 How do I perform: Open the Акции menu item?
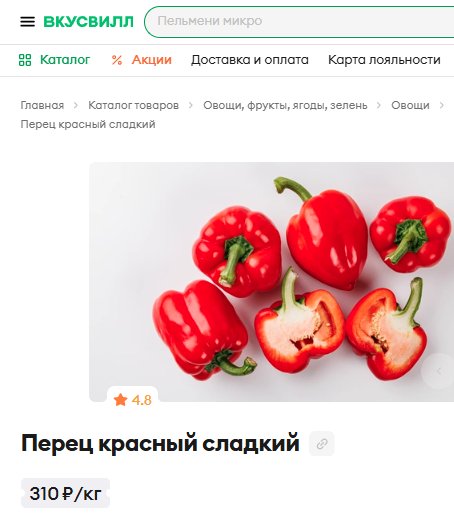[x=152, y=60]
